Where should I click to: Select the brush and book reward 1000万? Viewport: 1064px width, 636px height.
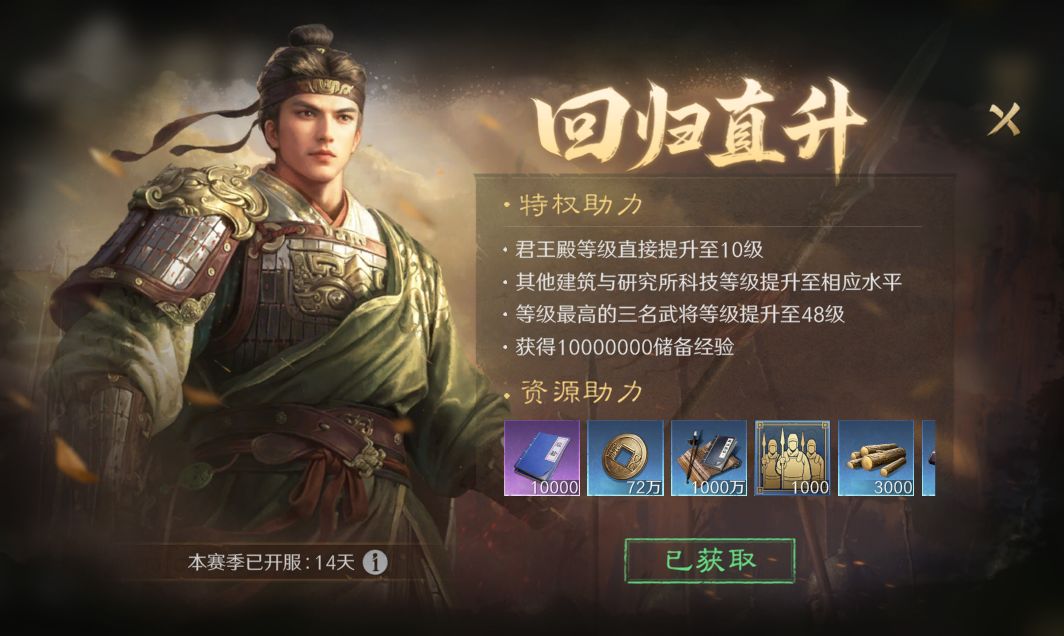[708, 458]
